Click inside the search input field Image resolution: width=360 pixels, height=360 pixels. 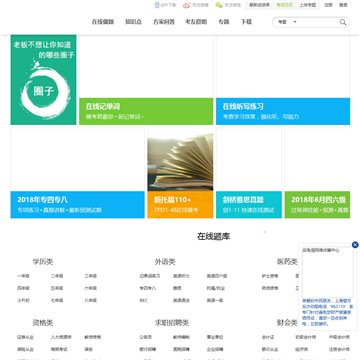(x=318, y=22)
